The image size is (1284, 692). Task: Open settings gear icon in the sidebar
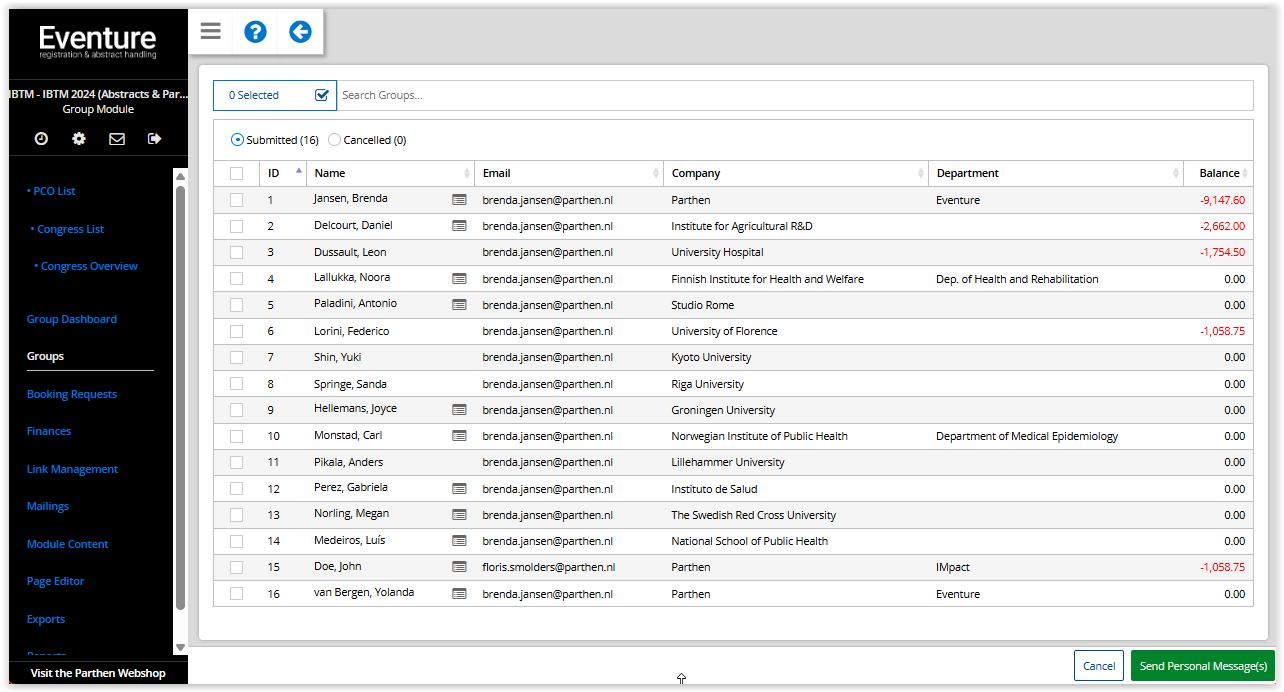coord(79,139)
